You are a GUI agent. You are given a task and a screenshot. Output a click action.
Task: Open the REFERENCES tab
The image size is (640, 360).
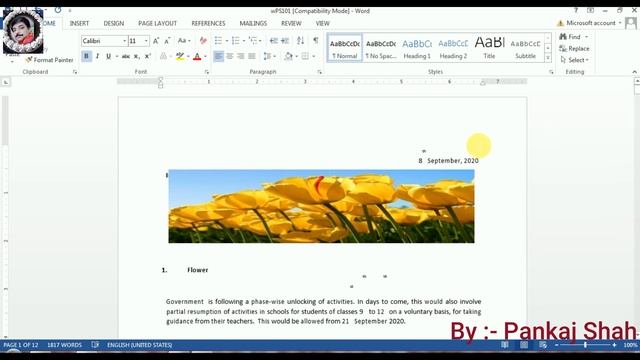point(208,24)
